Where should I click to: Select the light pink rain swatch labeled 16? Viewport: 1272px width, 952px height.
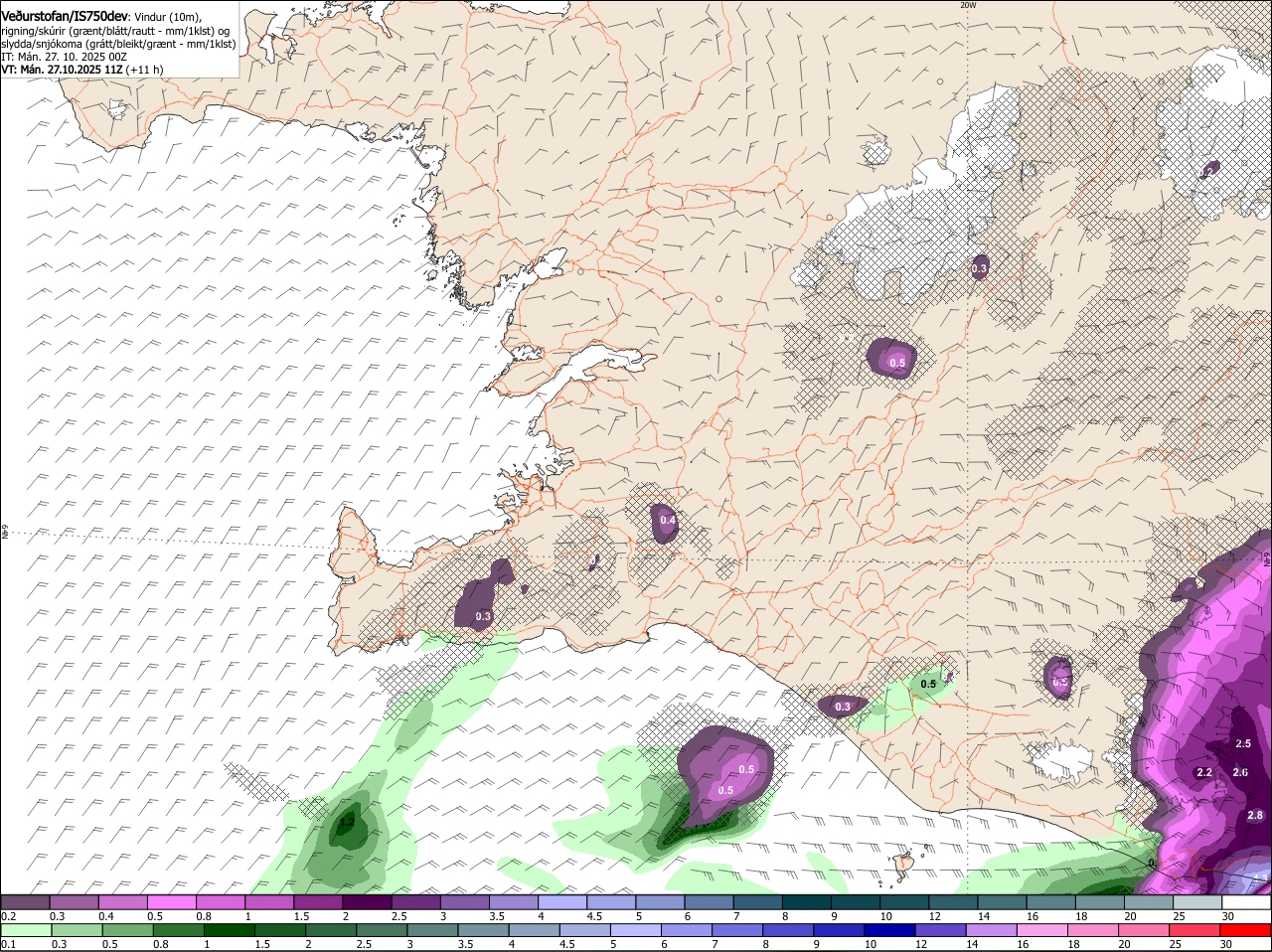[1042, 930]
